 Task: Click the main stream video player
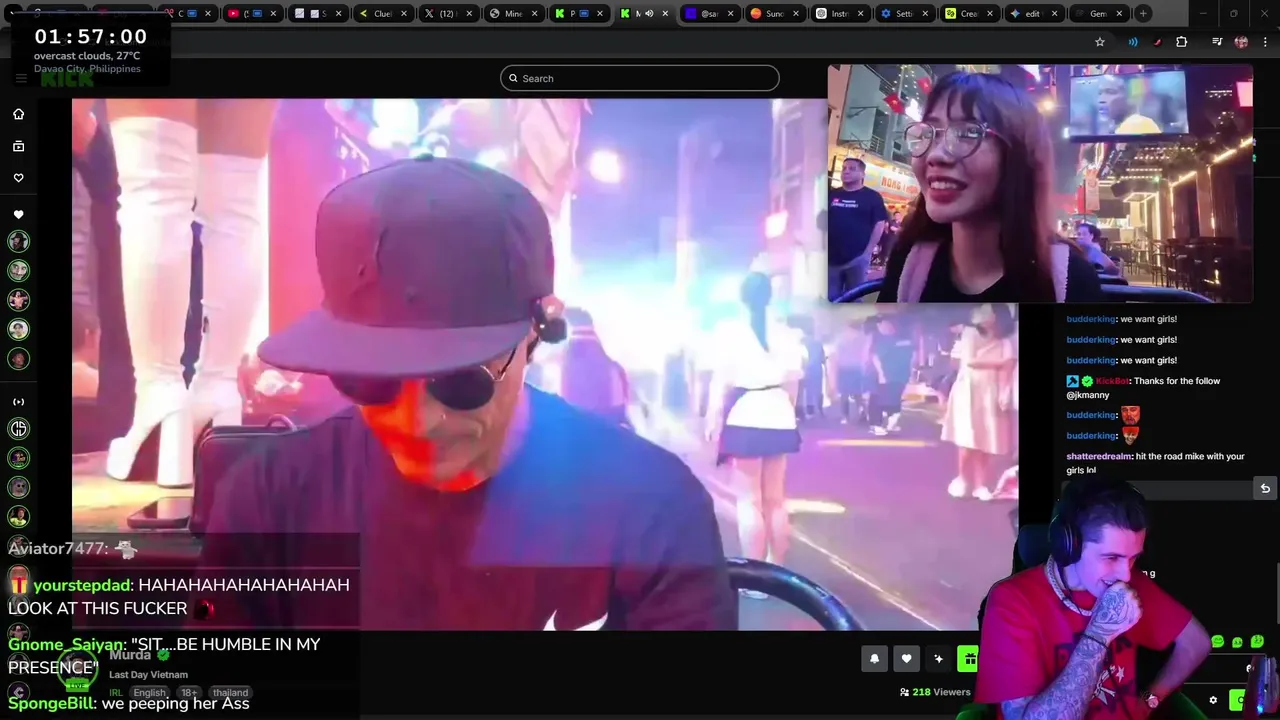click(545, 365)
